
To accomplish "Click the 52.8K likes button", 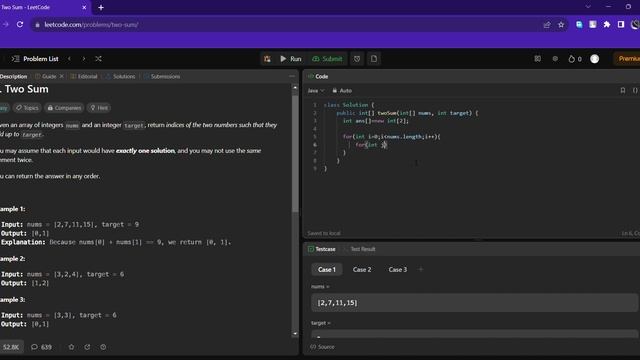I will (x=11, y=347).
